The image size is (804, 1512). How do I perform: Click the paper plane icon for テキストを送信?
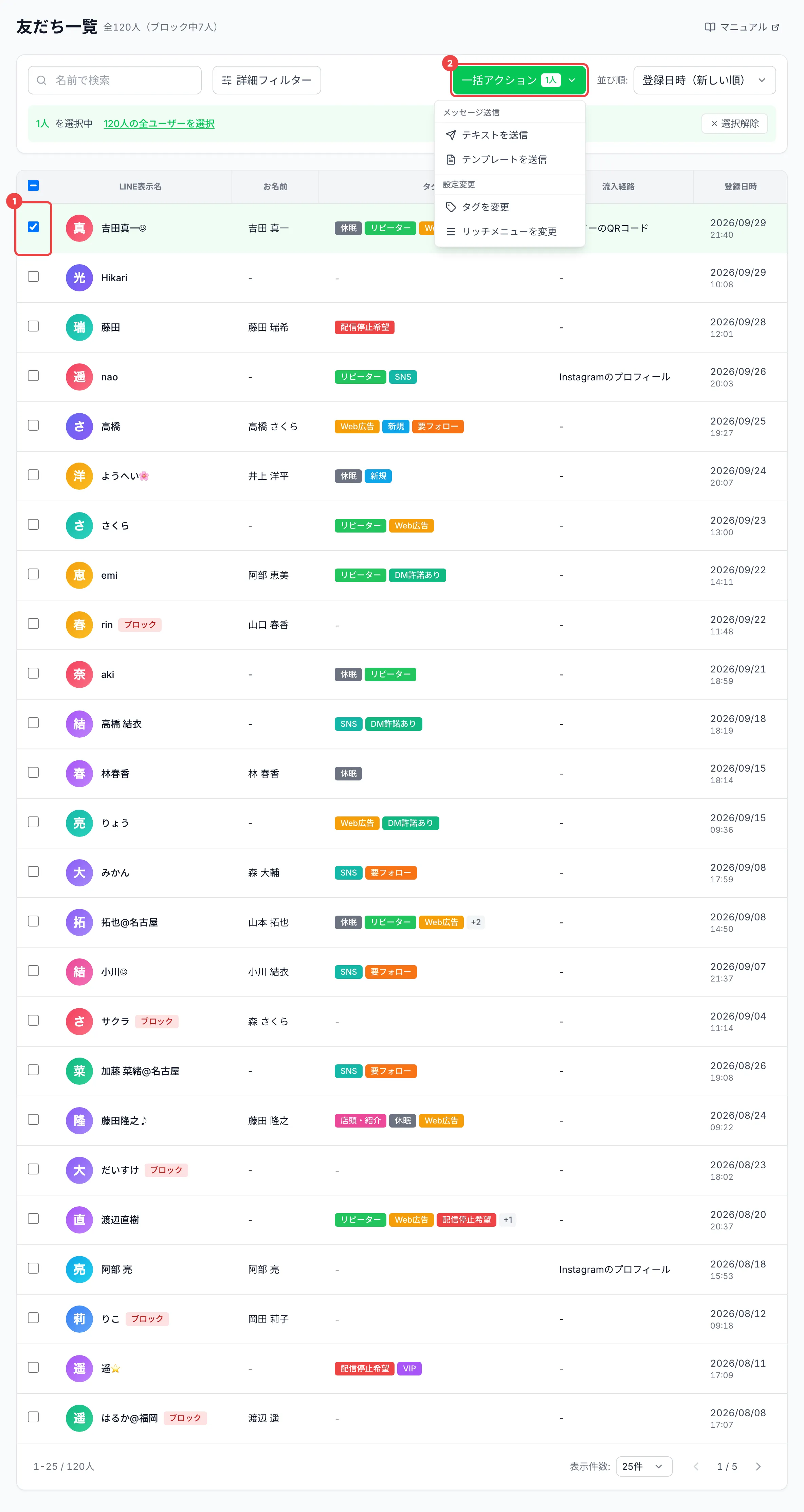pyautogui.click(x=451, y=135)
